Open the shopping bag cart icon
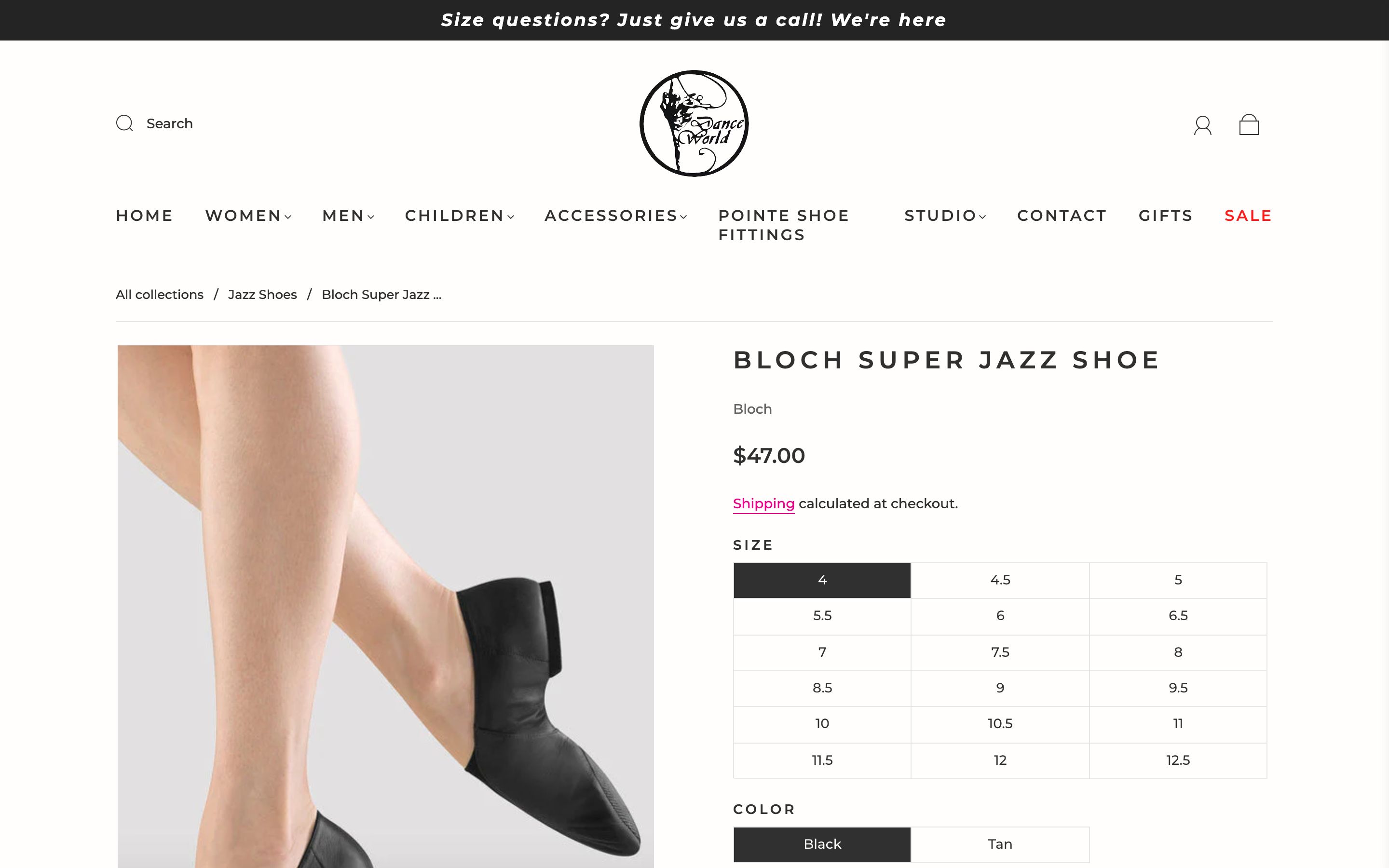1389x868 pixels. click(1248, 124)
